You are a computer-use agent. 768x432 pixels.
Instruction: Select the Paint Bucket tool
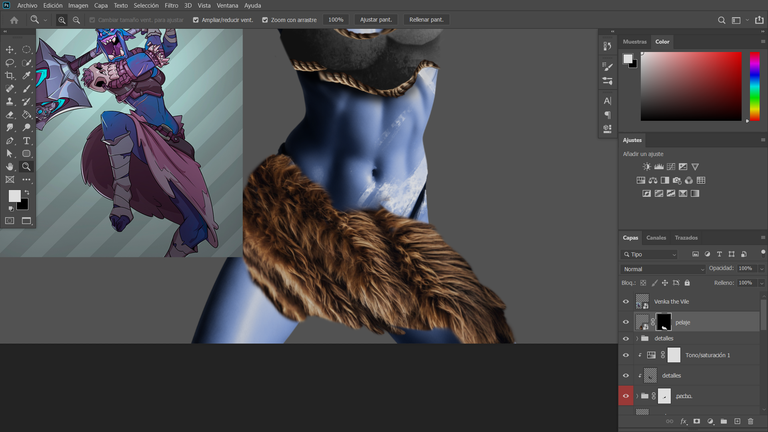(26, 115)
